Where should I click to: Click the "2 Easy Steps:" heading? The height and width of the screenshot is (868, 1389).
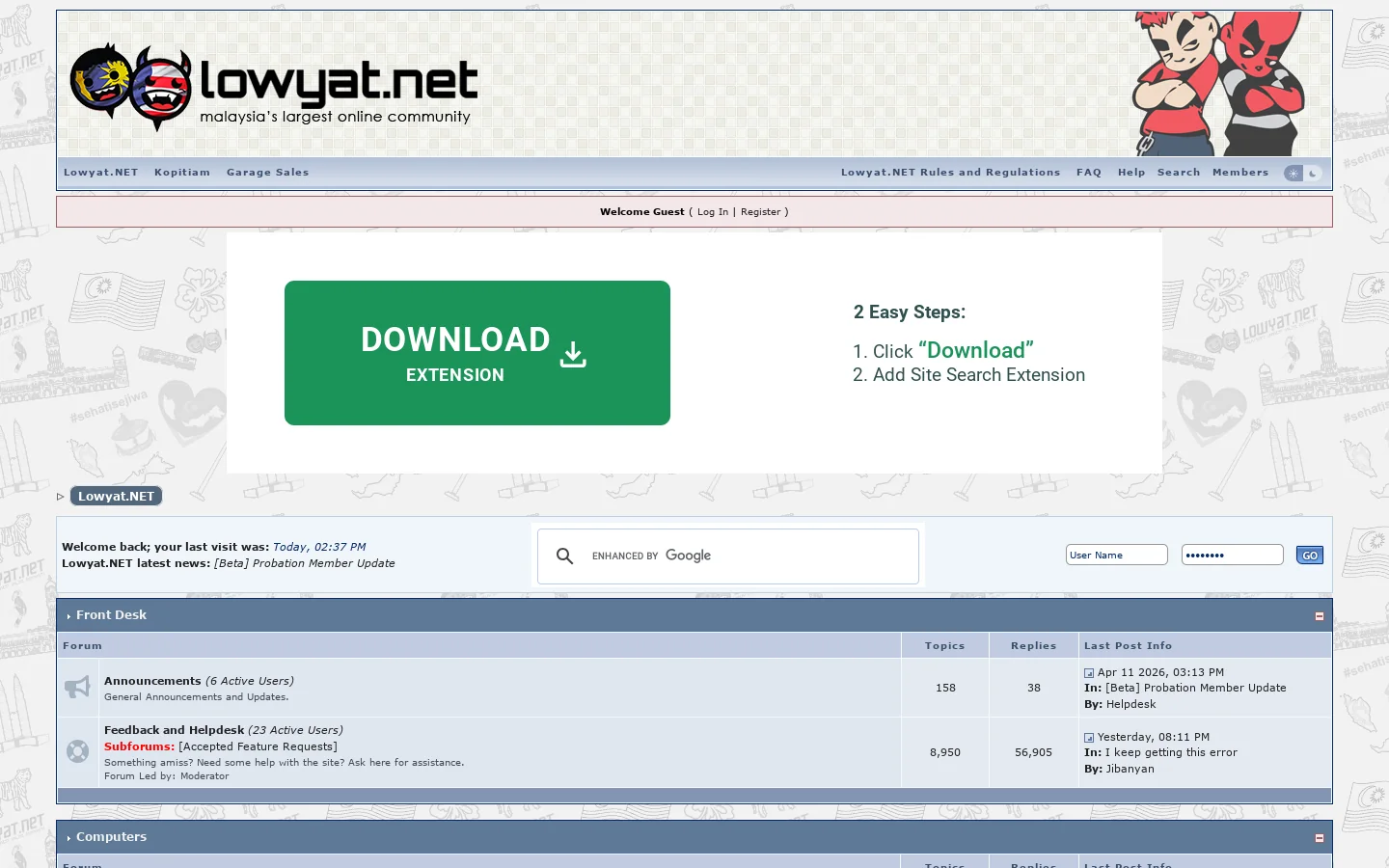[x=909, y=312]
